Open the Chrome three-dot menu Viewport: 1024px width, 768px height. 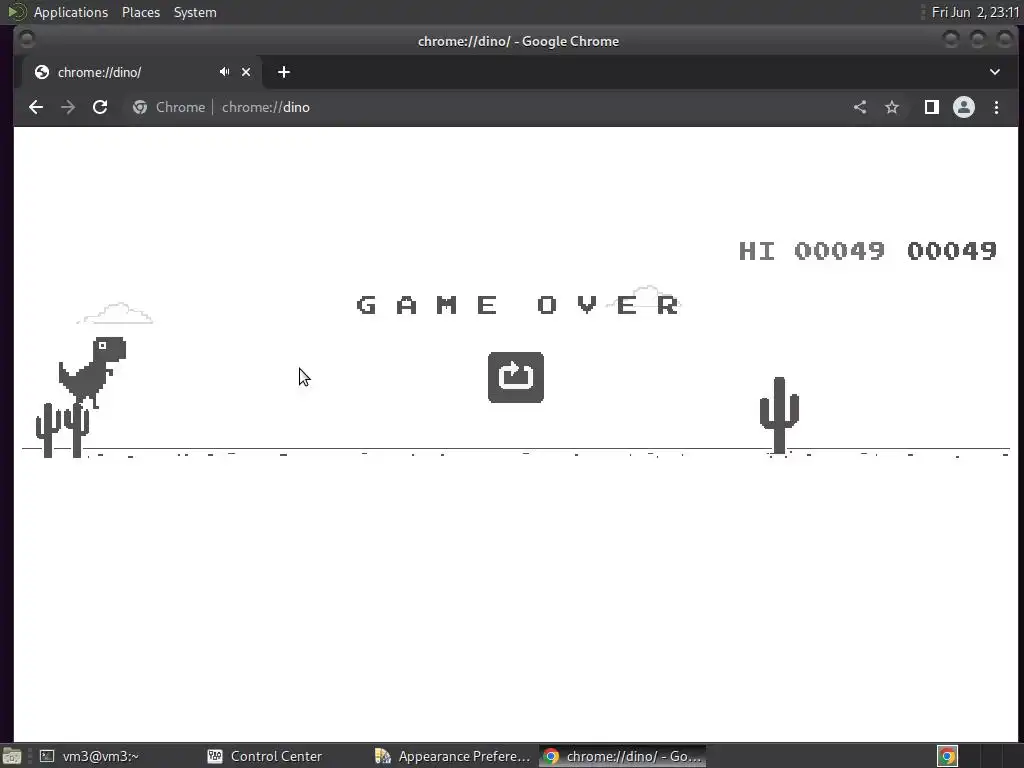click(996, 107)
